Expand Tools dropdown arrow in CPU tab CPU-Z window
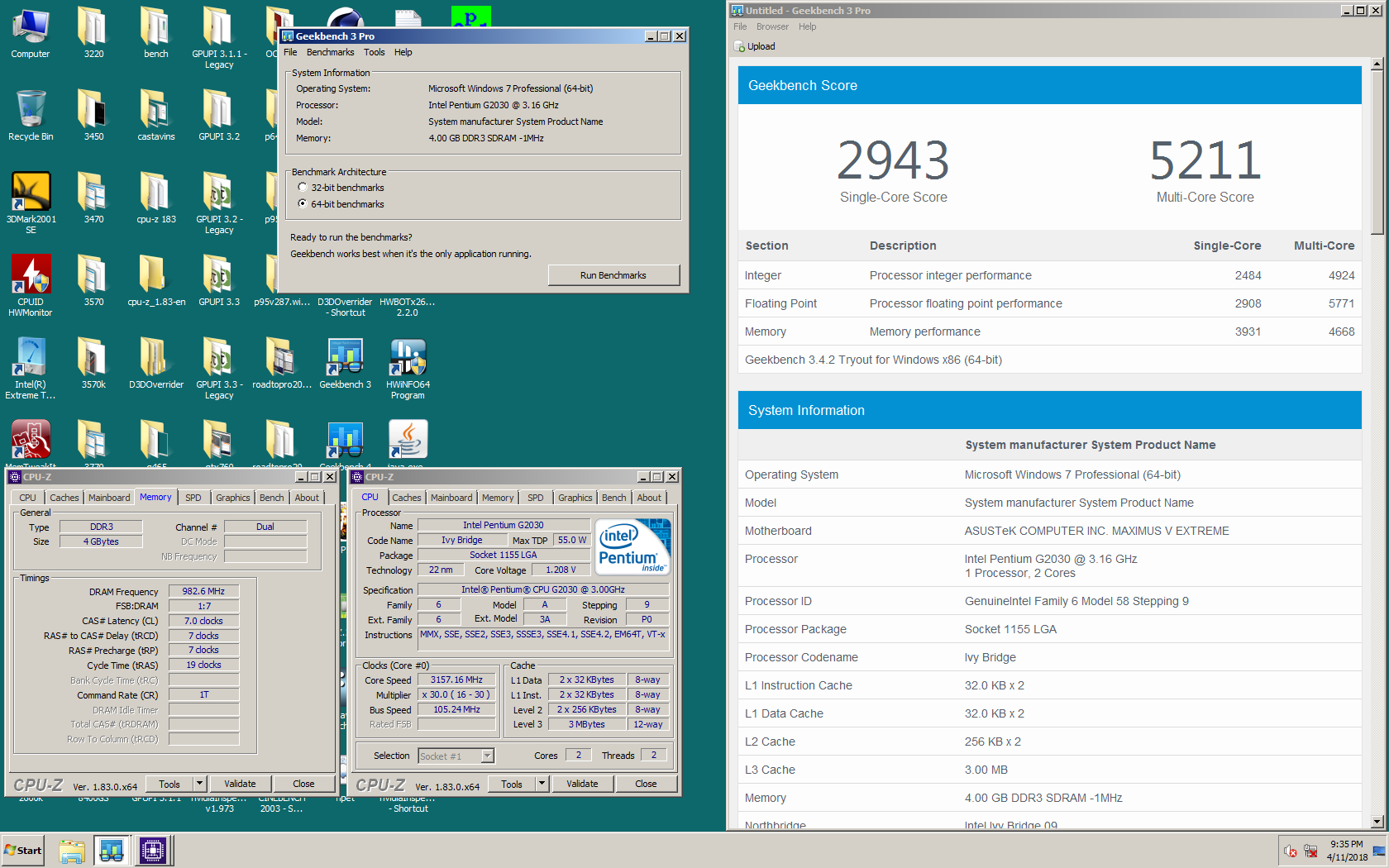1389x868 pixels. (542, 784)
